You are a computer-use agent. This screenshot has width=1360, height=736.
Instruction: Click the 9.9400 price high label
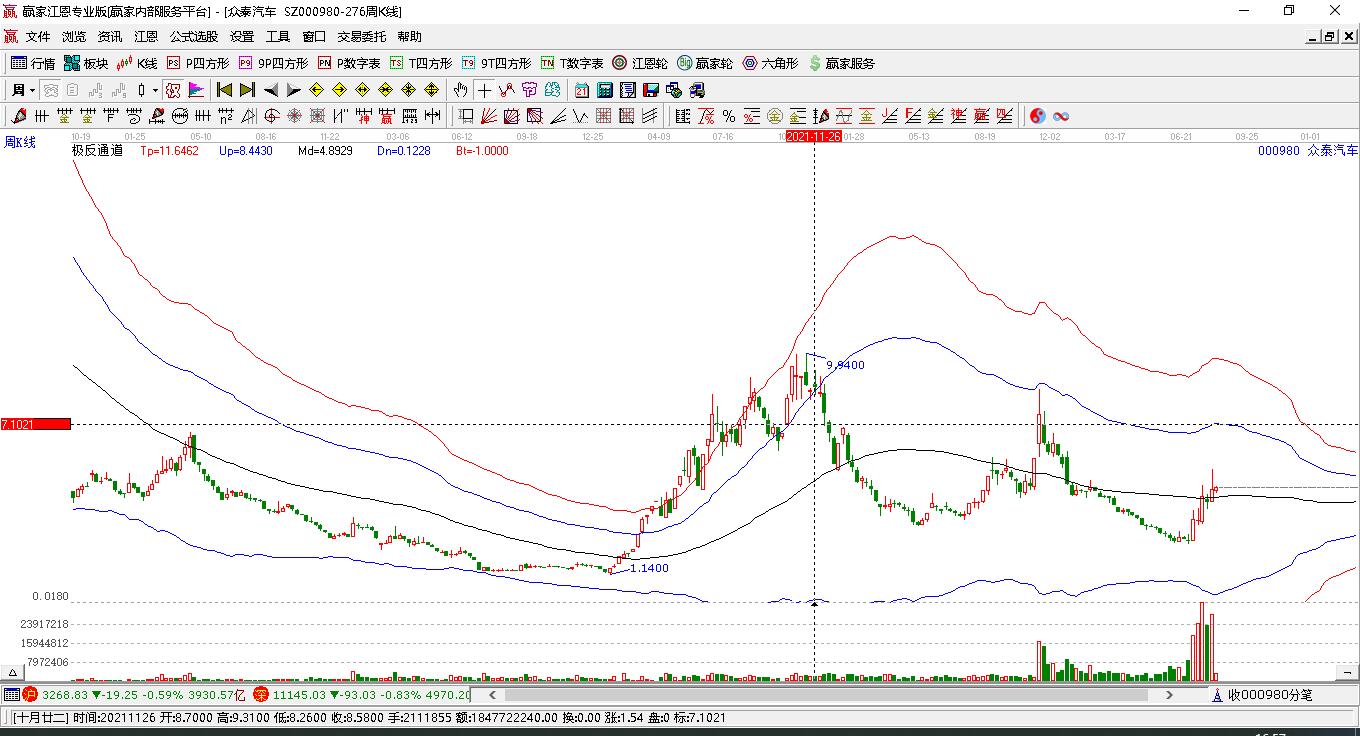[x=845, y=365]
